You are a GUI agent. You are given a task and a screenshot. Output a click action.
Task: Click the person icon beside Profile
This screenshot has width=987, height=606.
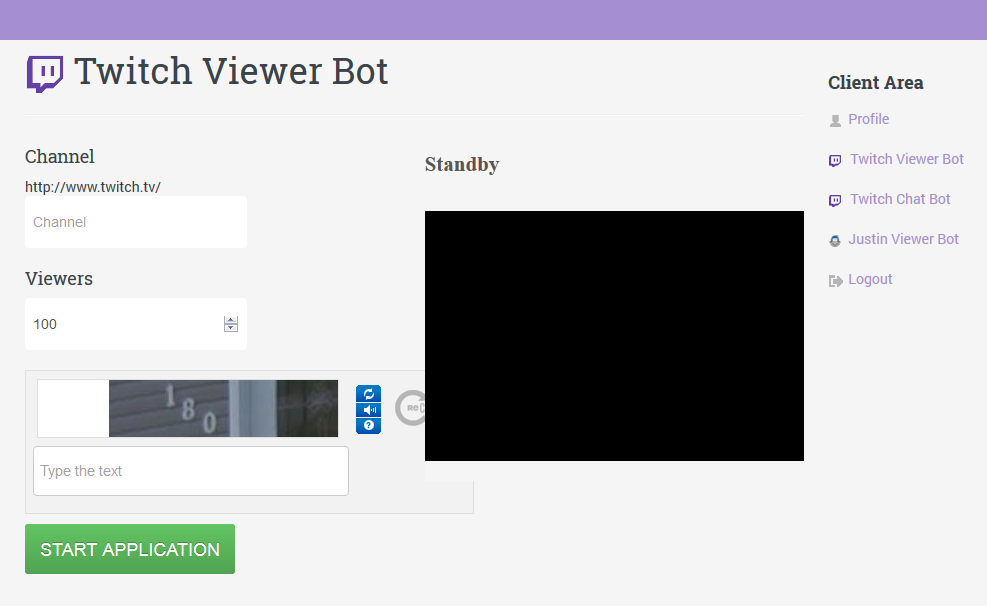[x=835, y=120]
